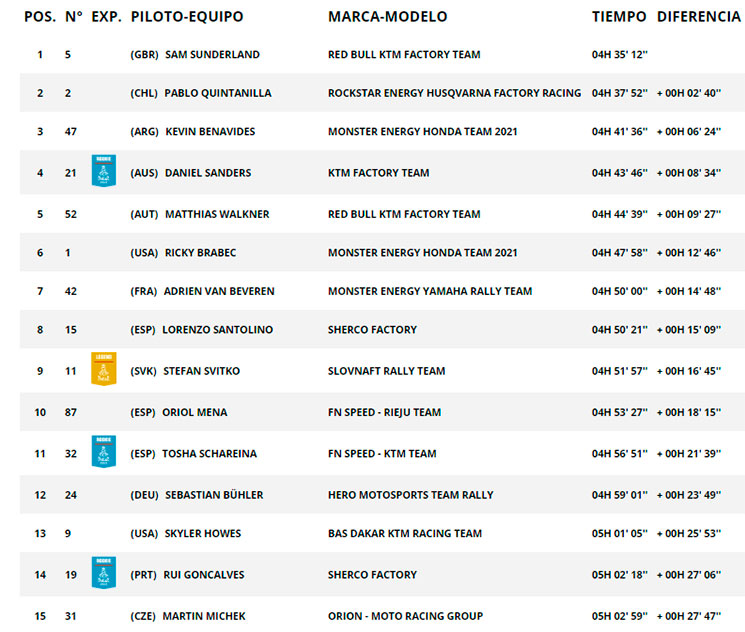The height and width of the screenshot is (632, 745).
Task: Select Monster Energy Yamaha Rally Team text
Action: pos(430,291)
